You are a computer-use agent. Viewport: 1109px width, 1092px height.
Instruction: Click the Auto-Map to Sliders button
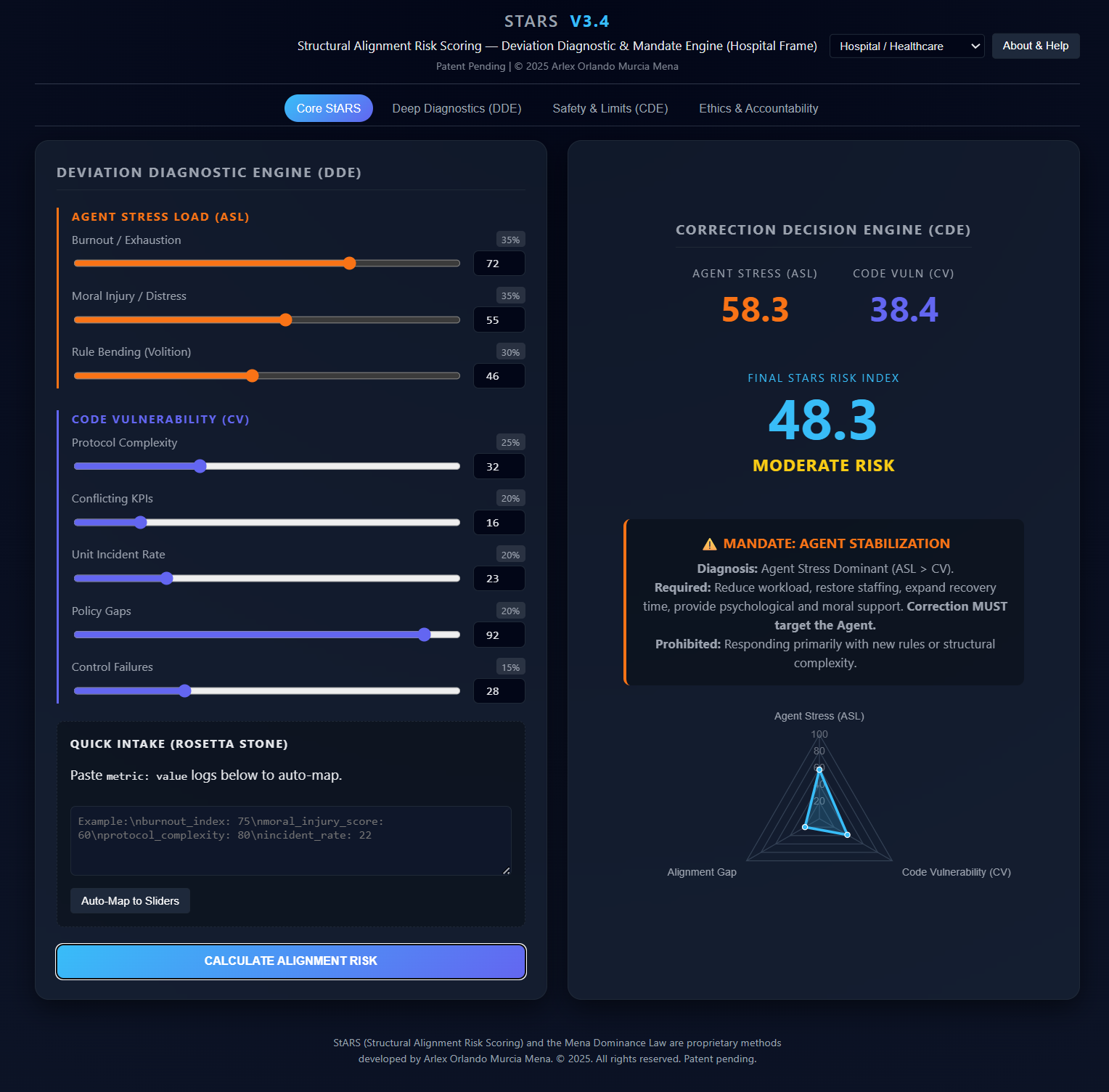[x=129, y=900]
